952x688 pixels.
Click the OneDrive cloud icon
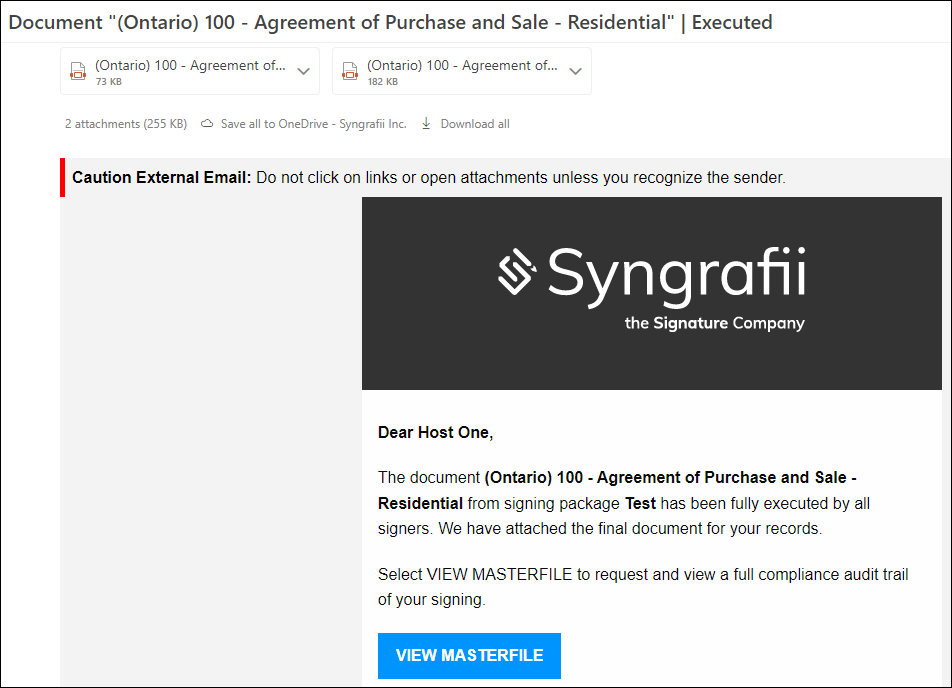tap(206, 123)
